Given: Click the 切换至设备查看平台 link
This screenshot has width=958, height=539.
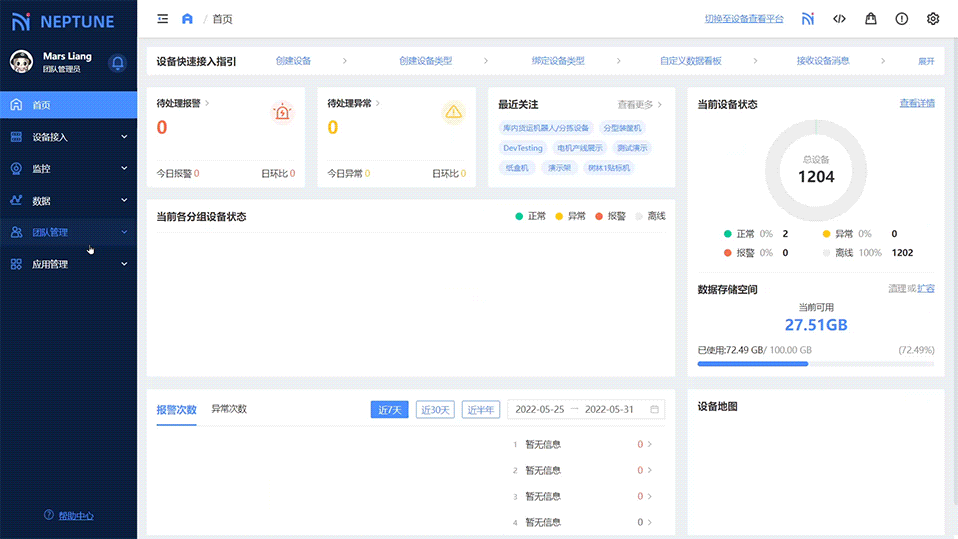Looking at the screenshot, I should (744, 19).
